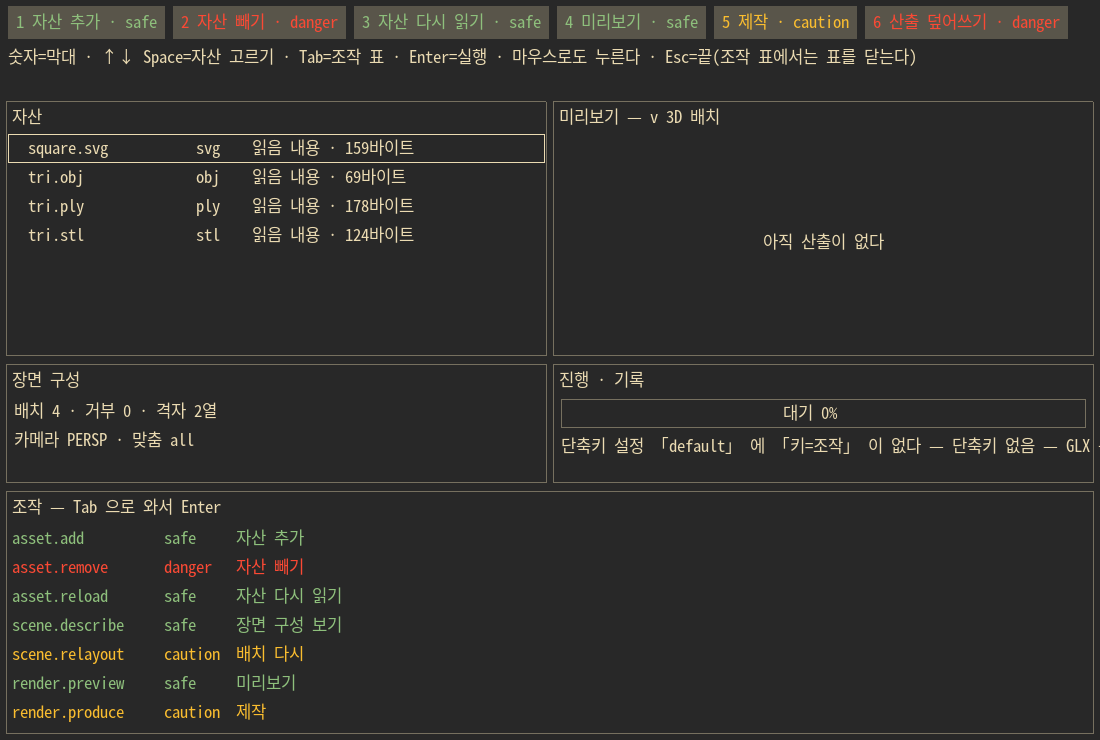Screen dimensions: 1100x740
Task: Click the '2 자산 빼기 · danger' button
Action: click(259, 22)
